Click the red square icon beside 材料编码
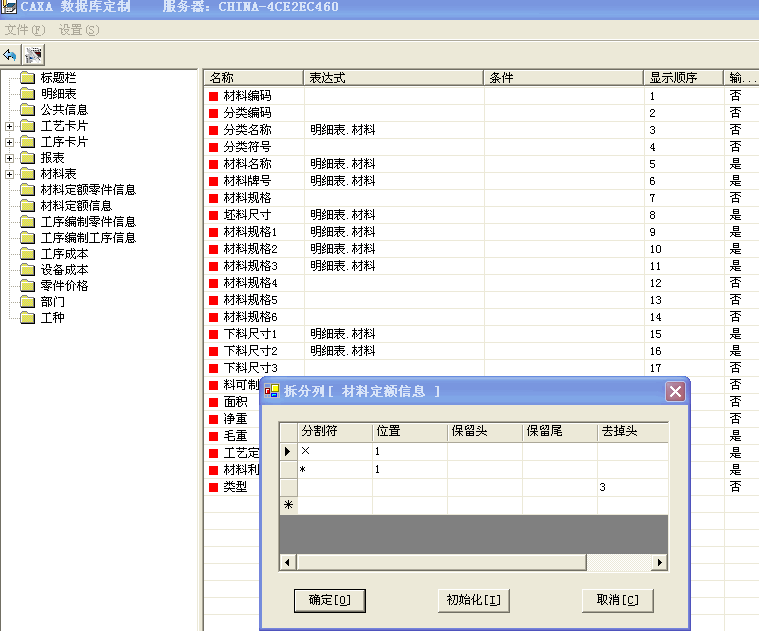The width and height of the screenshot is (759, 631). point(213,97)
